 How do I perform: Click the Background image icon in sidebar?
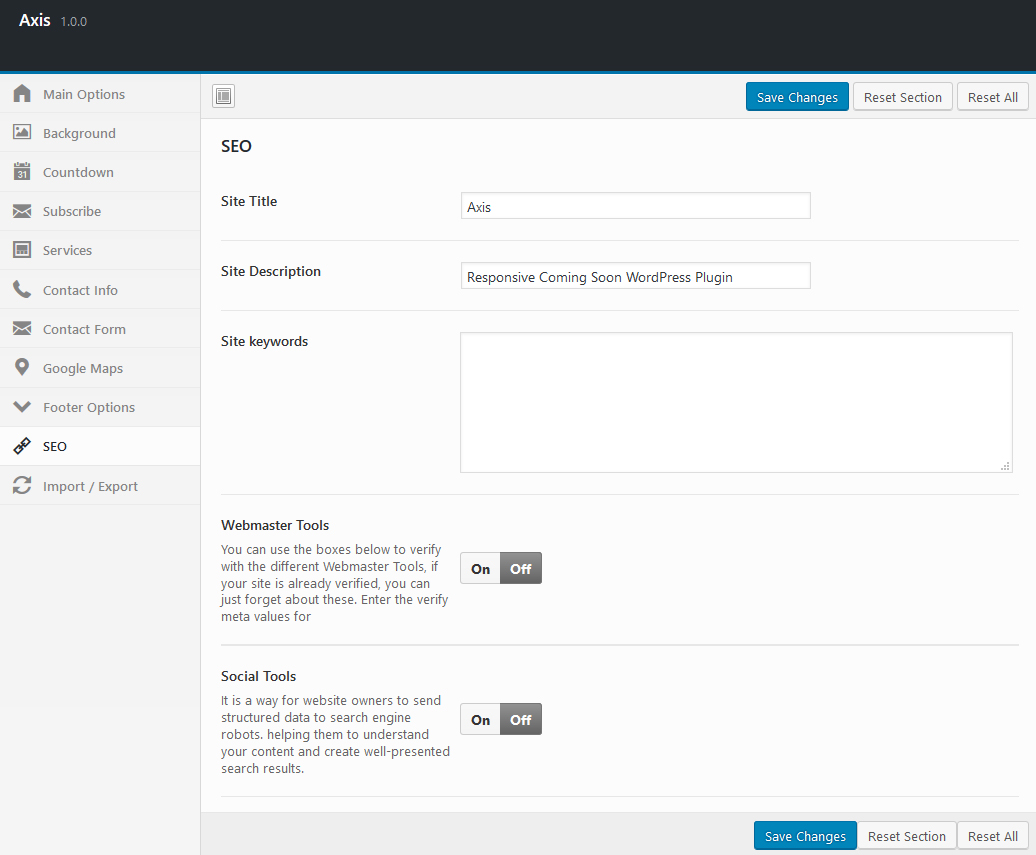click(22, 133)
